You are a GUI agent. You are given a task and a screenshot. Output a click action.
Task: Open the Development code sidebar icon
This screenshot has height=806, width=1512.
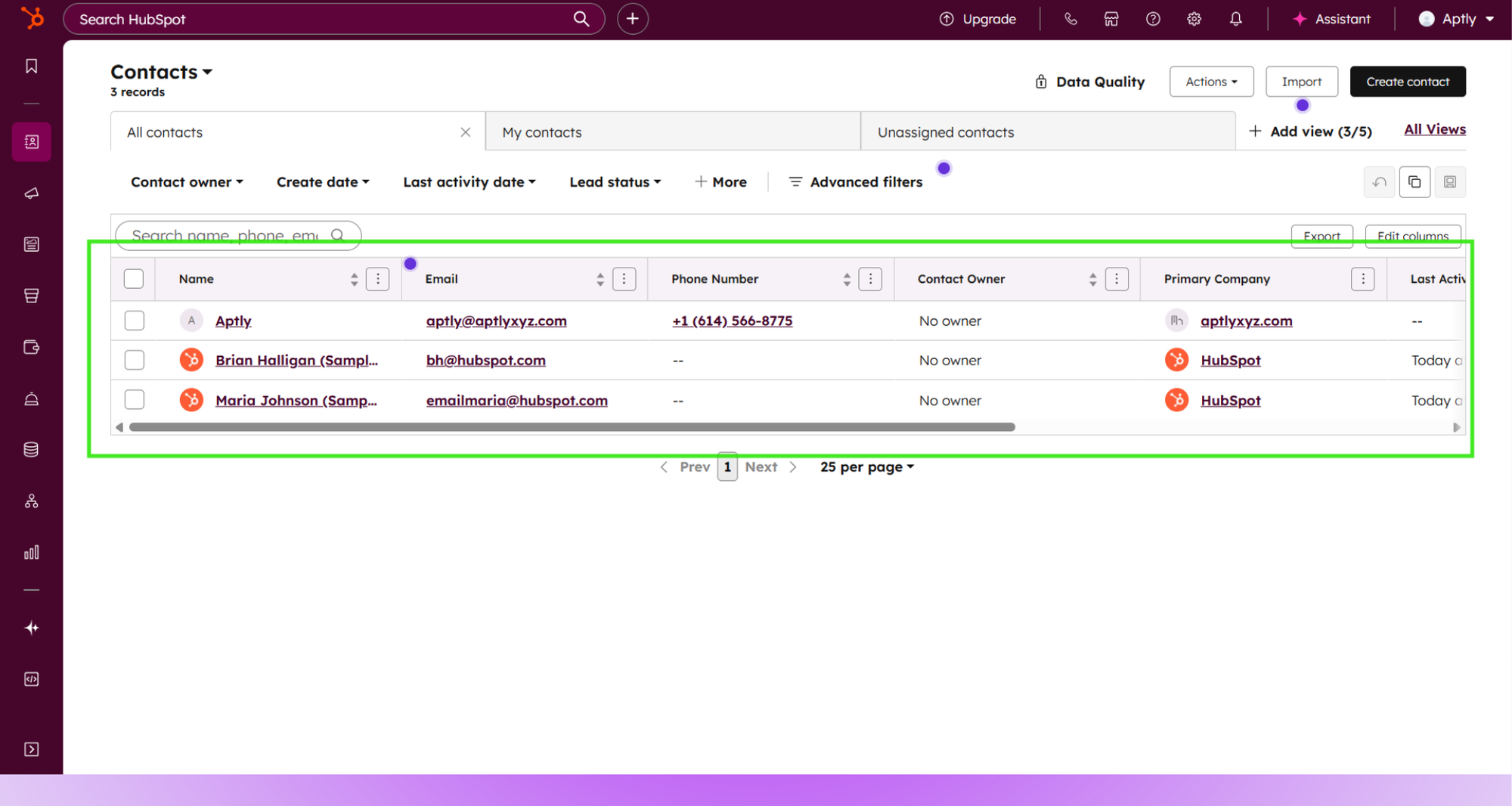point(32,679)
